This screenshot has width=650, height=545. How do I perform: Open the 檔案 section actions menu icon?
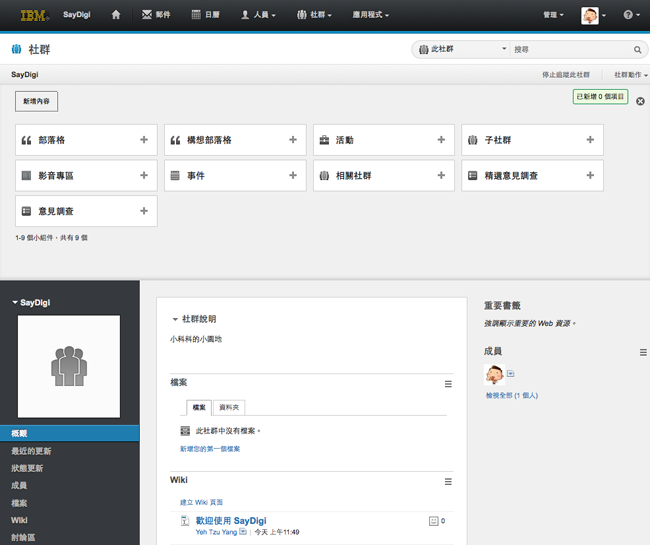[x=449, y=384]
